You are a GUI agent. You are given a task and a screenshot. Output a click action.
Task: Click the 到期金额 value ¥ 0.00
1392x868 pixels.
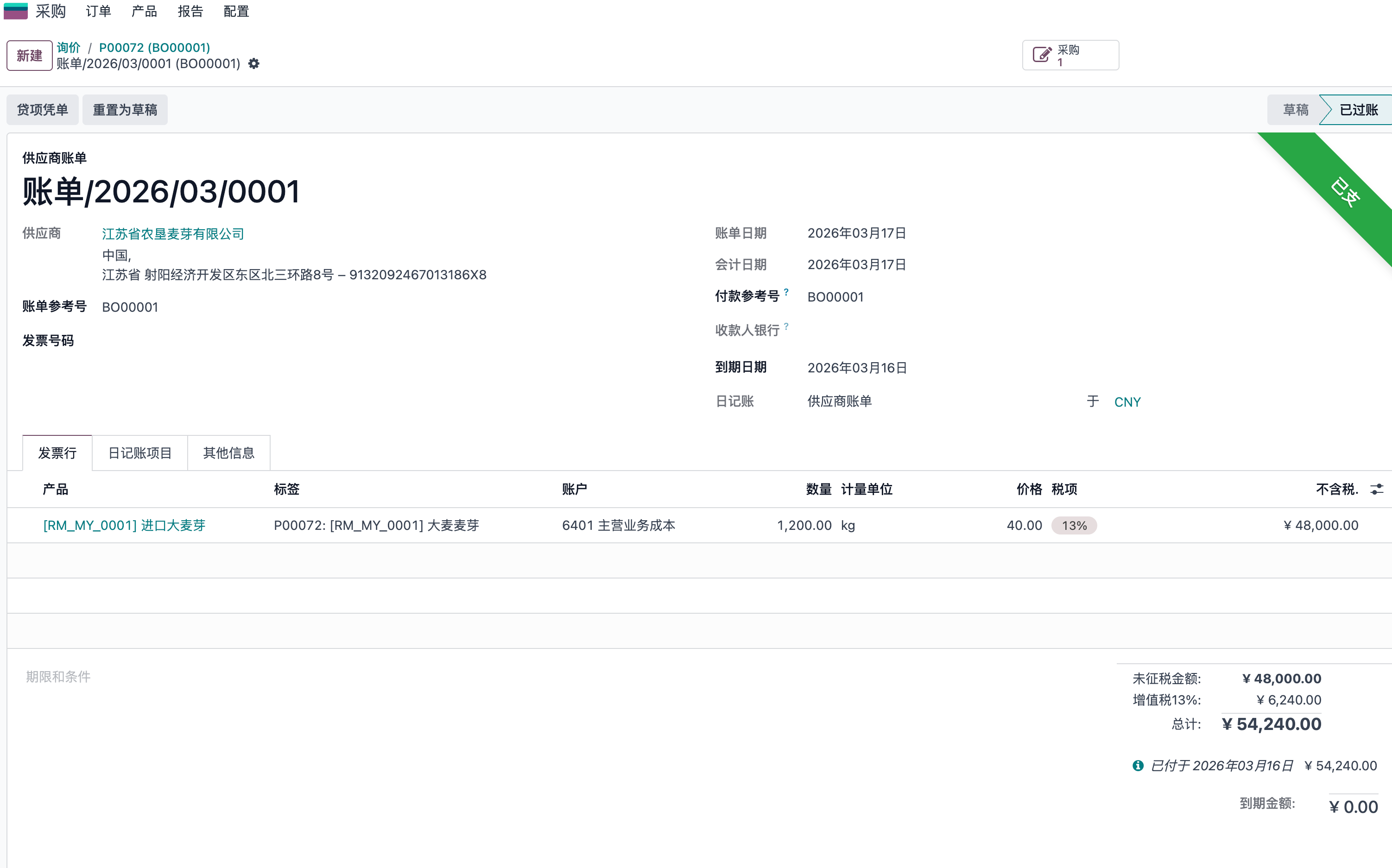[x=1354, y=806]
